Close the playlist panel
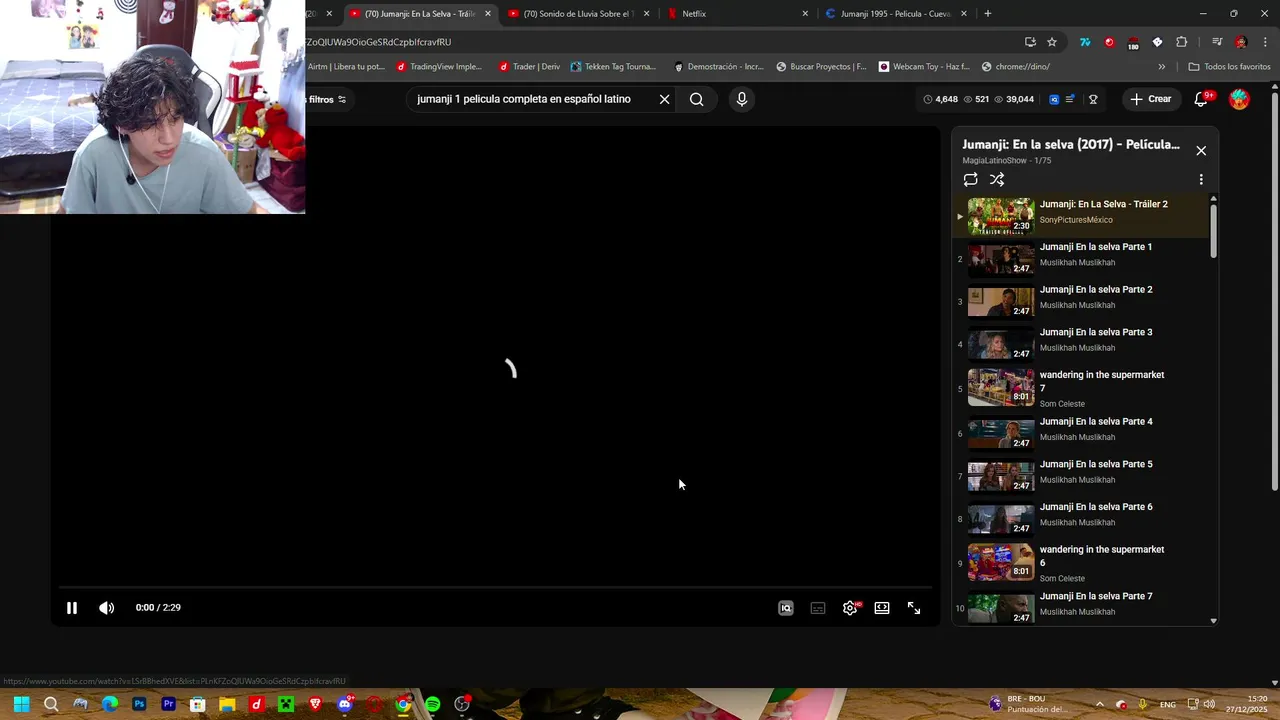1280x720 pixels. point(1201,151)
